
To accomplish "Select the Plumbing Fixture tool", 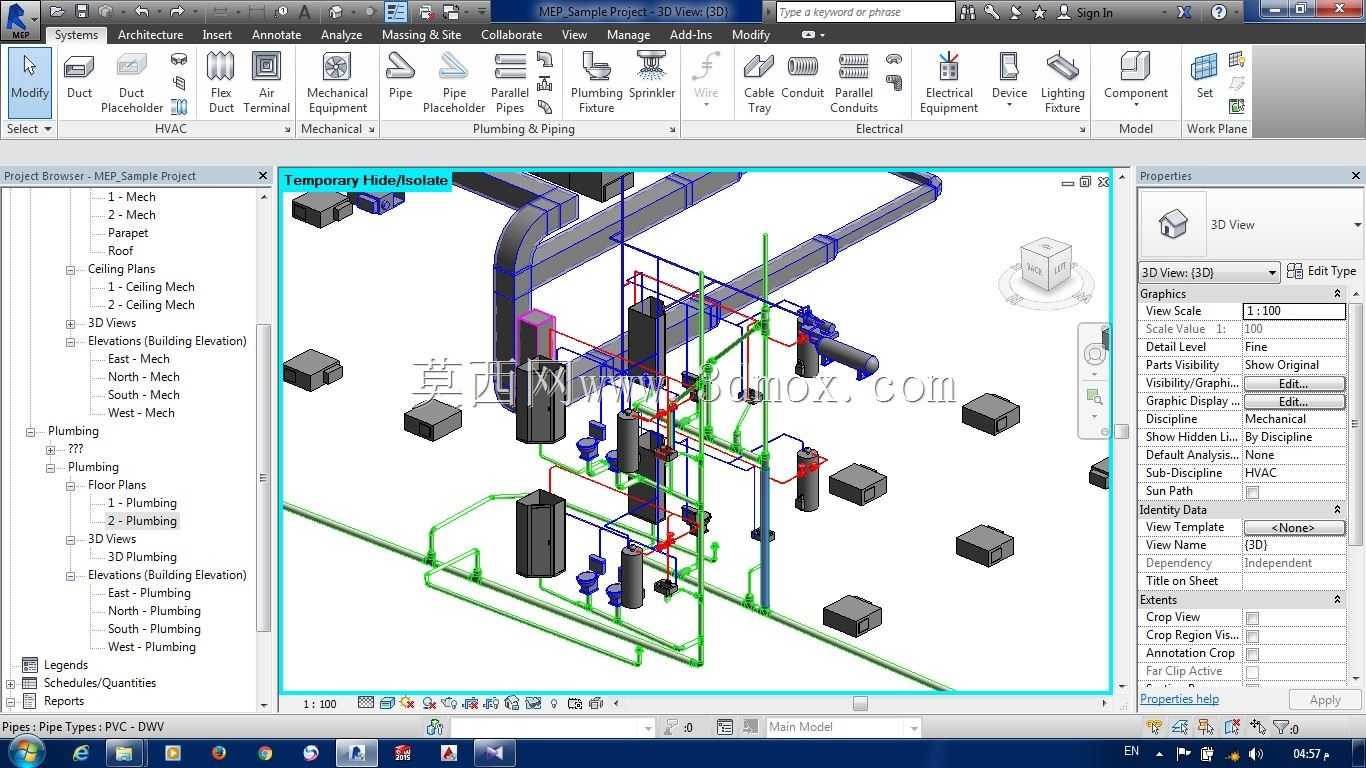I will [596, 82].
